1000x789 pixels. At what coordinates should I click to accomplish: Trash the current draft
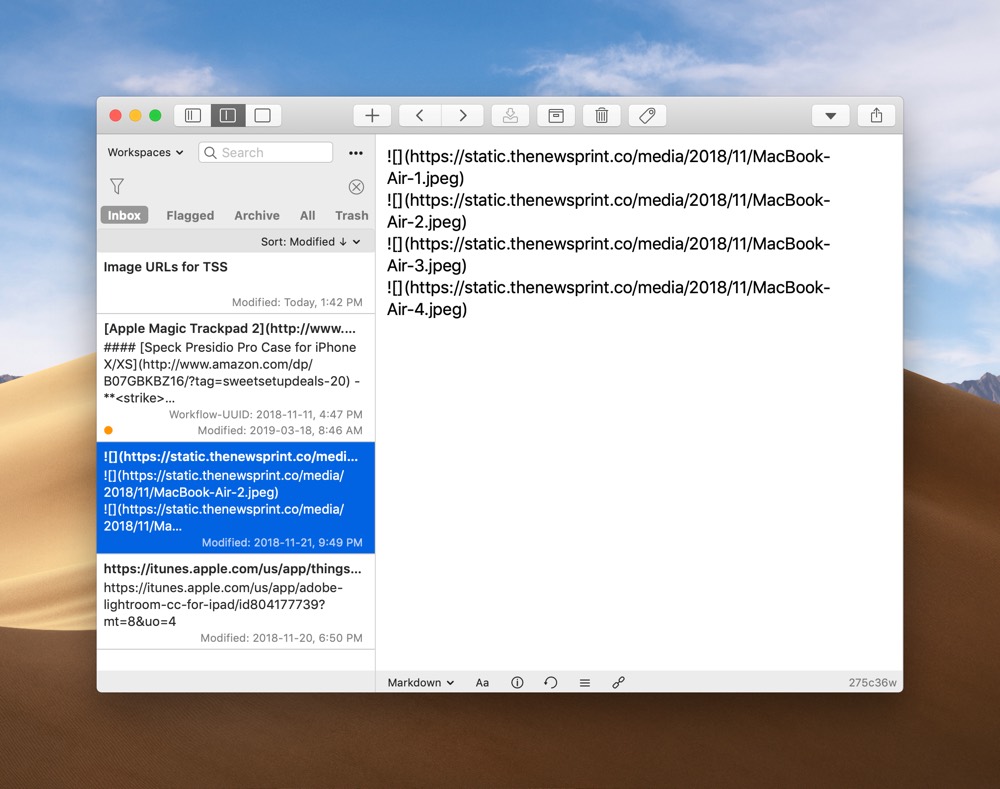601,115
